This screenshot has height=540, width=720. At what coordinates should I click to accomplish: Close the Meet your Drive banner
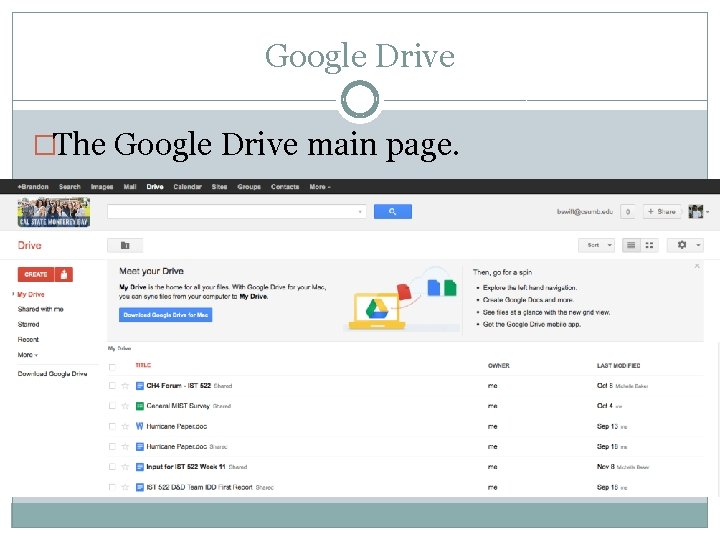click(697, 266)
